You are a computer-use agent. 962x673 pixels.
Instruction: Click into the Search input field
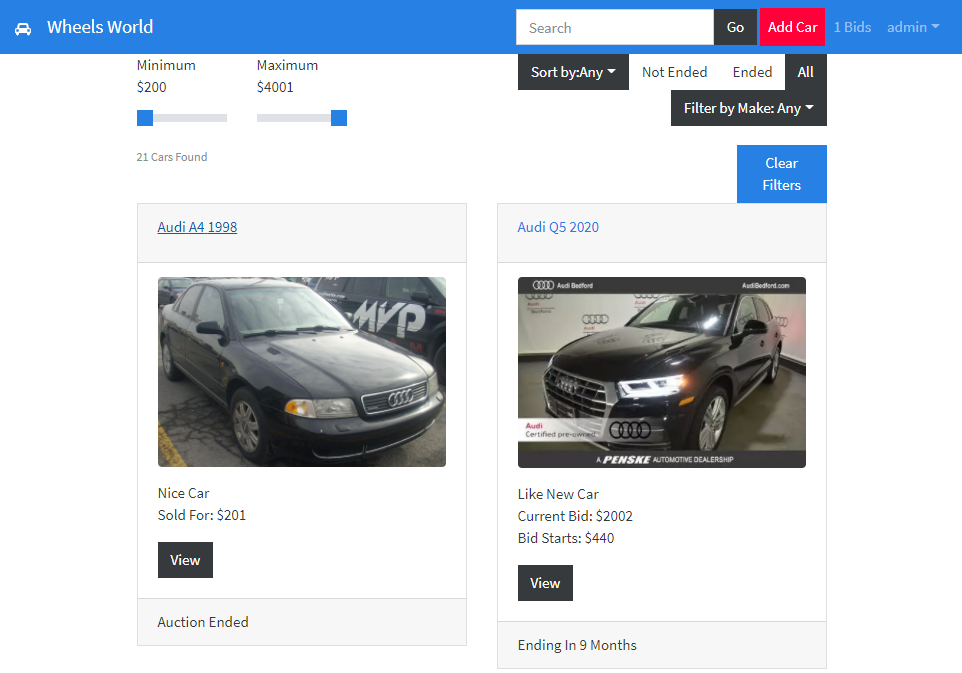coord(614,27)
